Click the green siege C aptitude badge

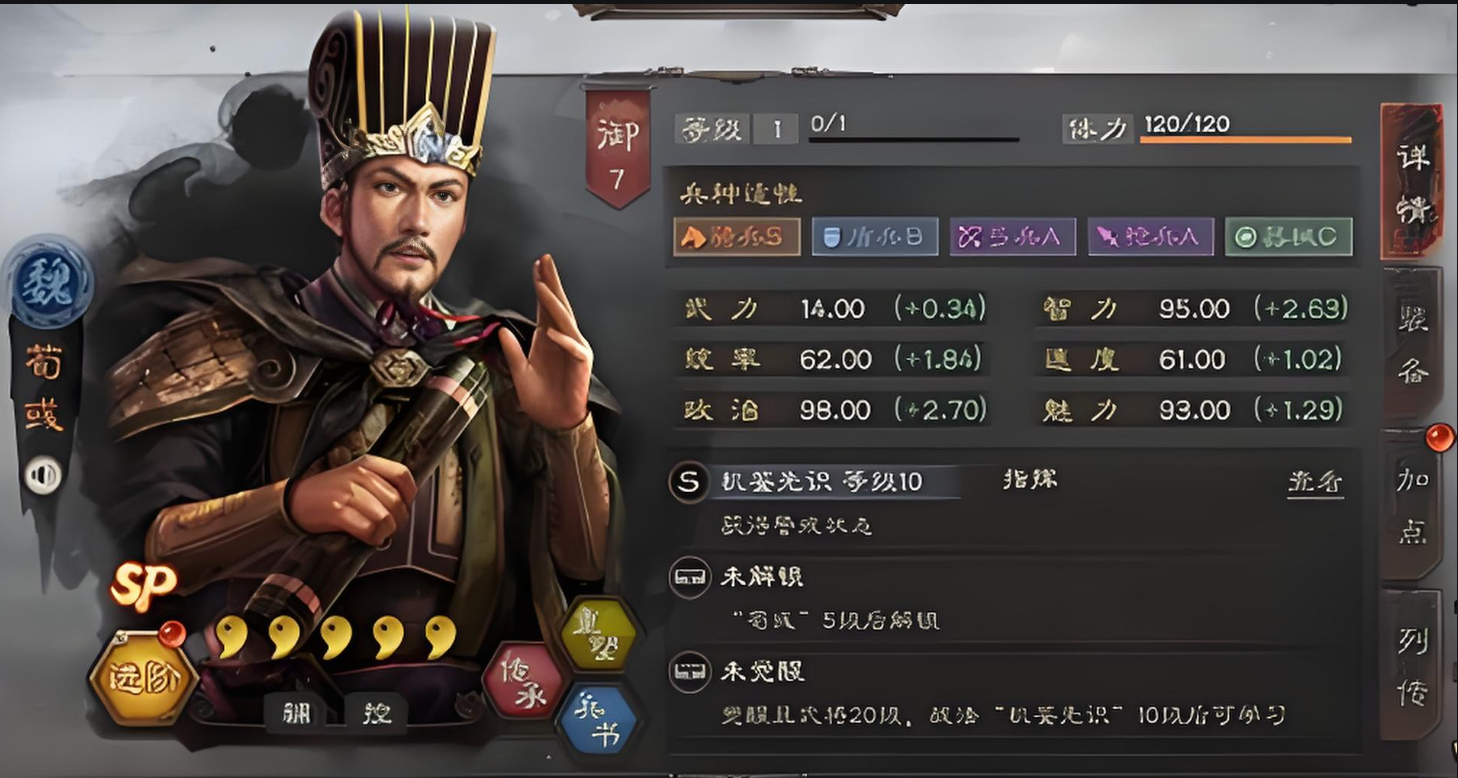pos(1288,237)
